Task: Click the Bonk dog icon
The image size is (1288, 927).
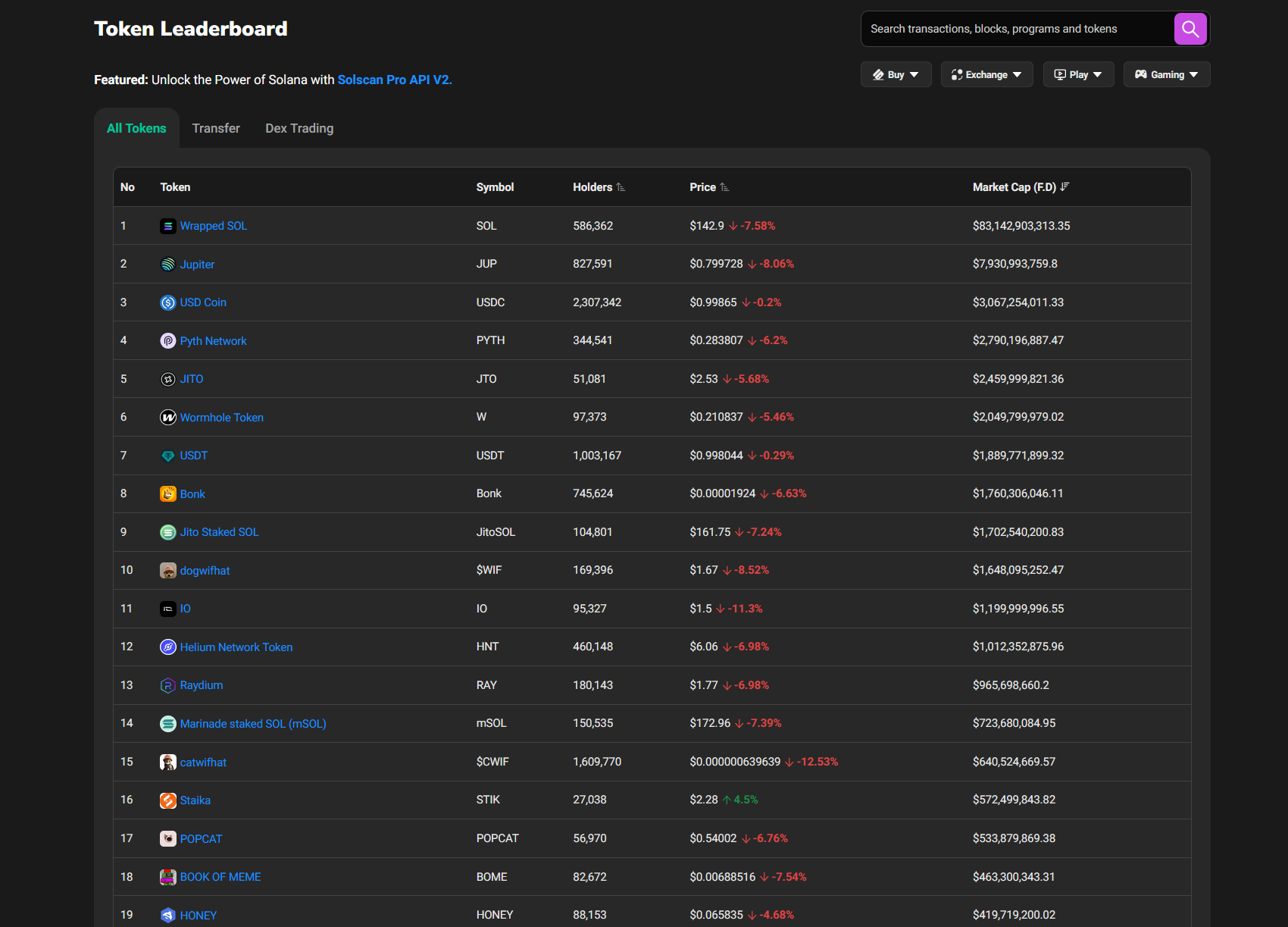Action: (168, 494)
